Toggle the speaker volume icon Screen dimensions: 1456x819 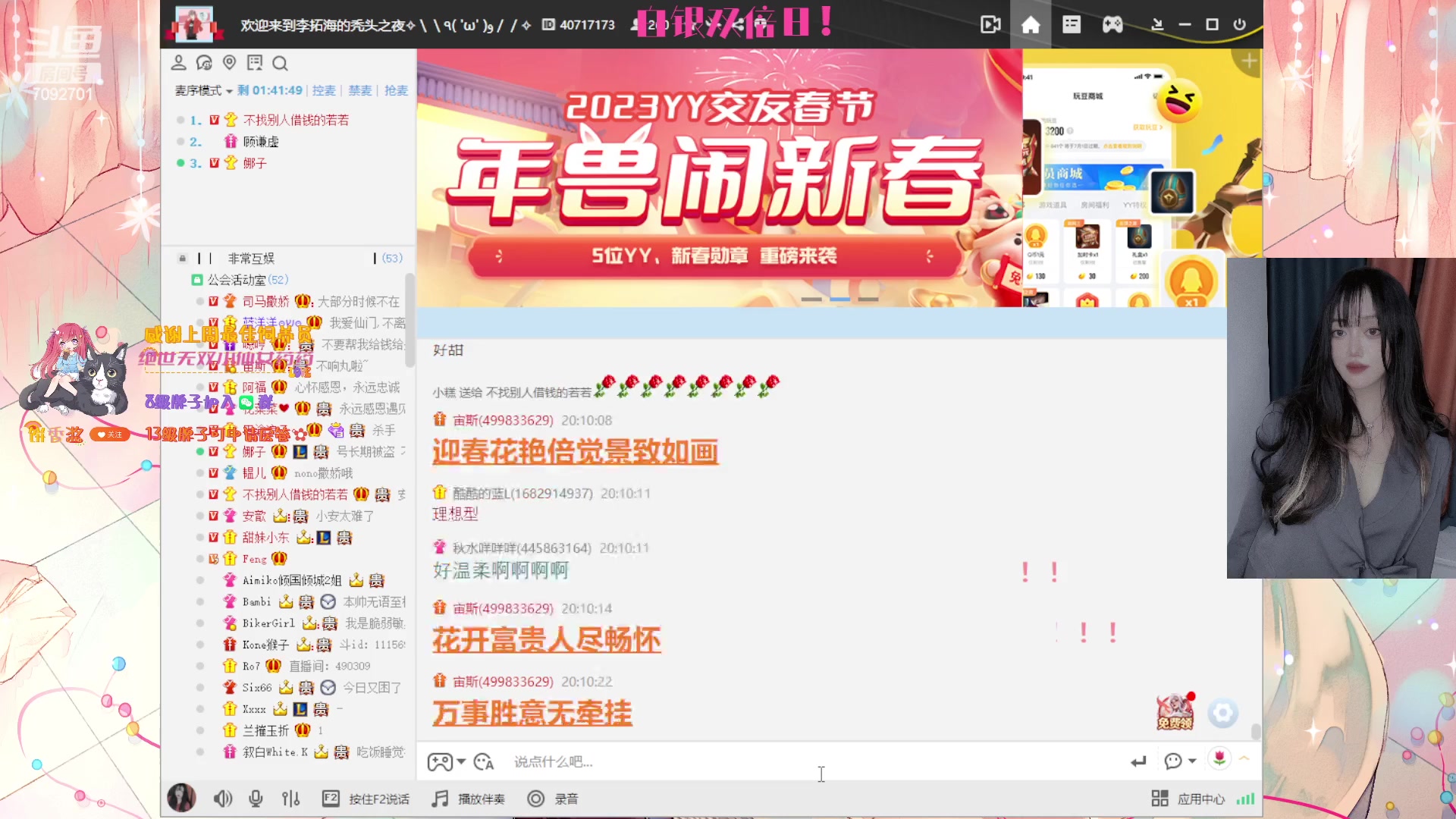(222, 799)
